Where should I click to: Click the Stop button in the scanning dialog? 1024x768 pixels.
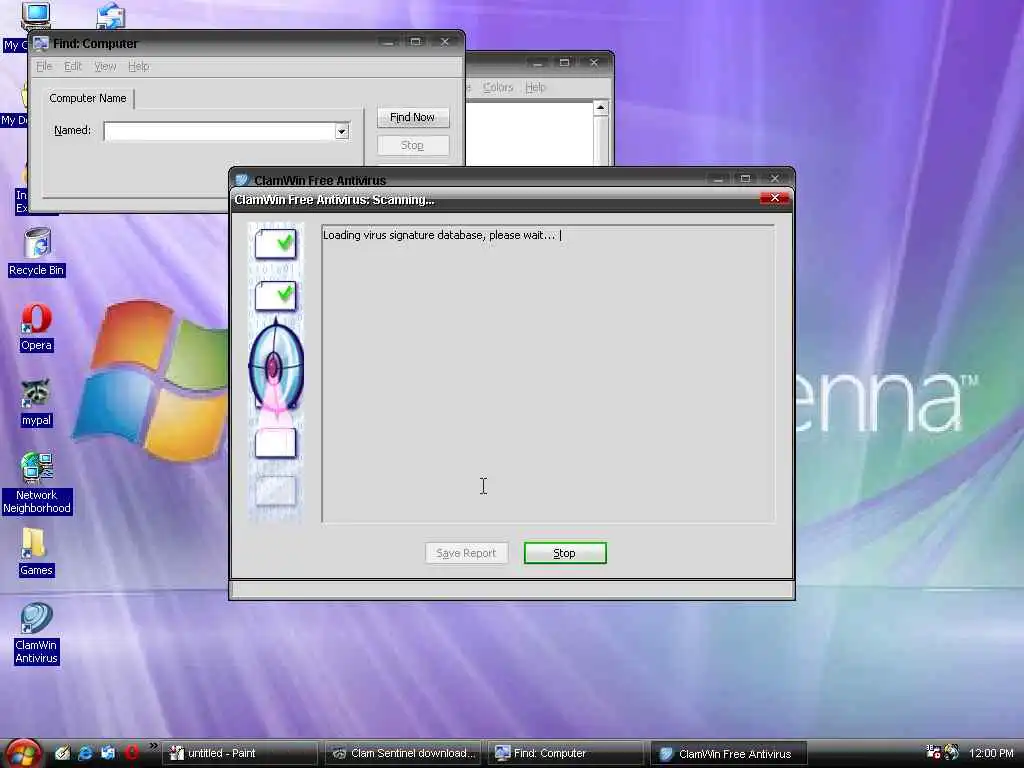pos(565,553)
